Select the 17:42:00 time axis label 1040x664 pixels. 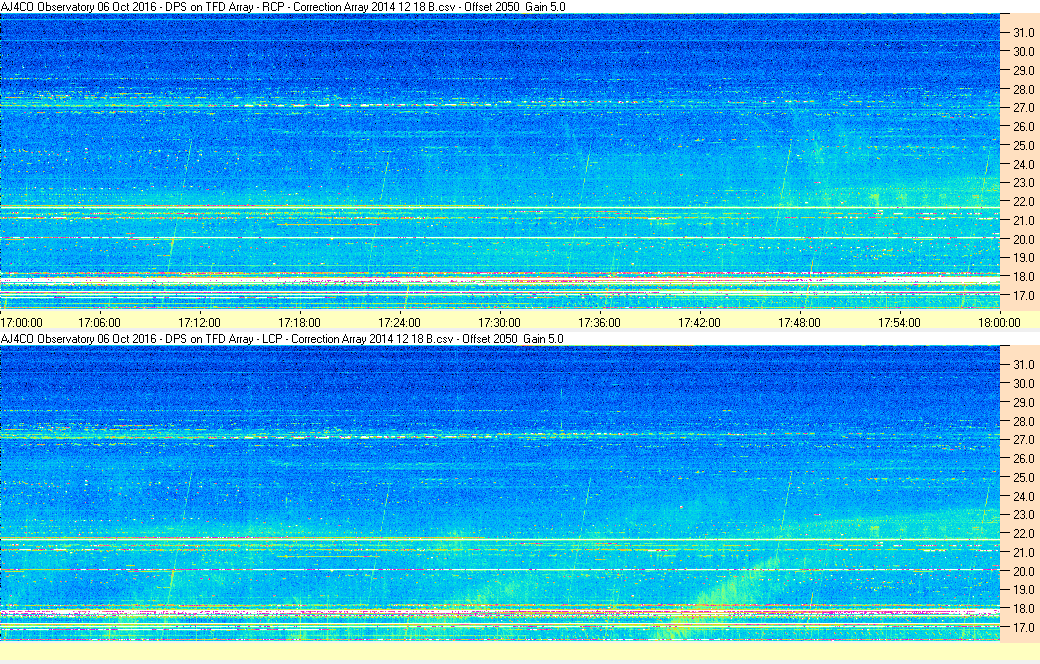[699, 322]
